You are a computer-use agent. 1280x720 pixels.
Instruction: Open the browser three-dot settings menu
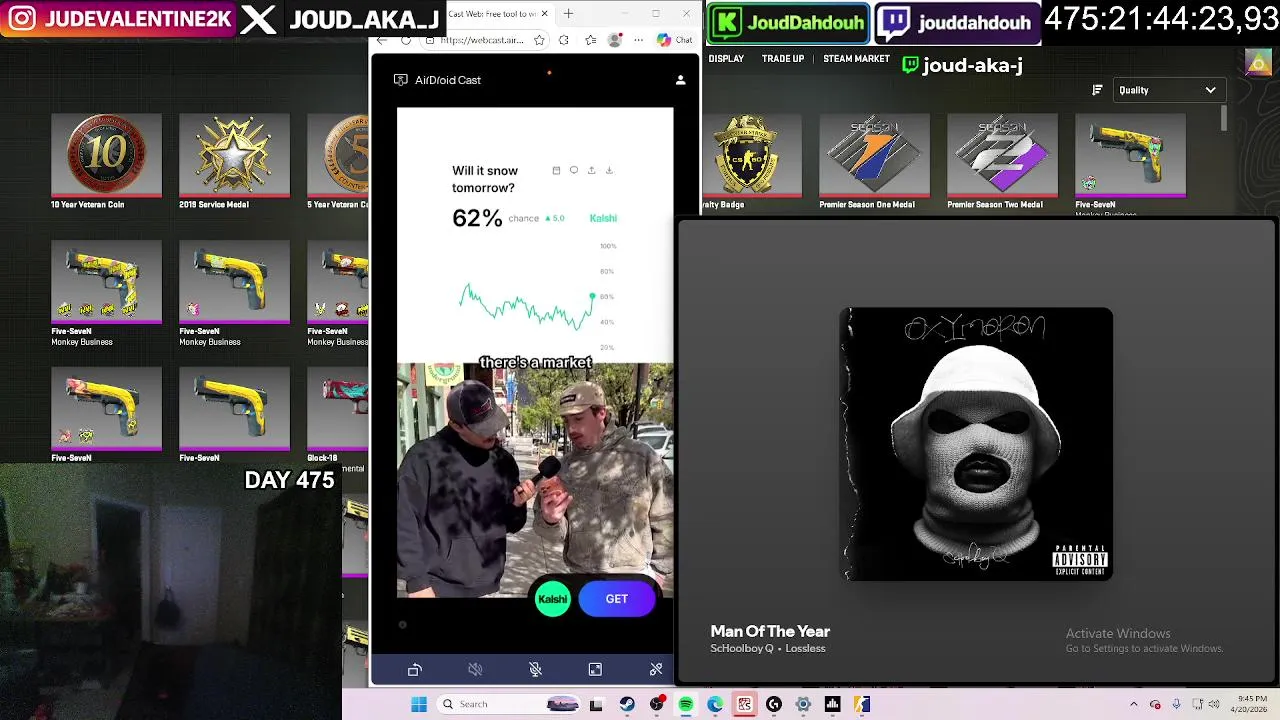[637, 40]
